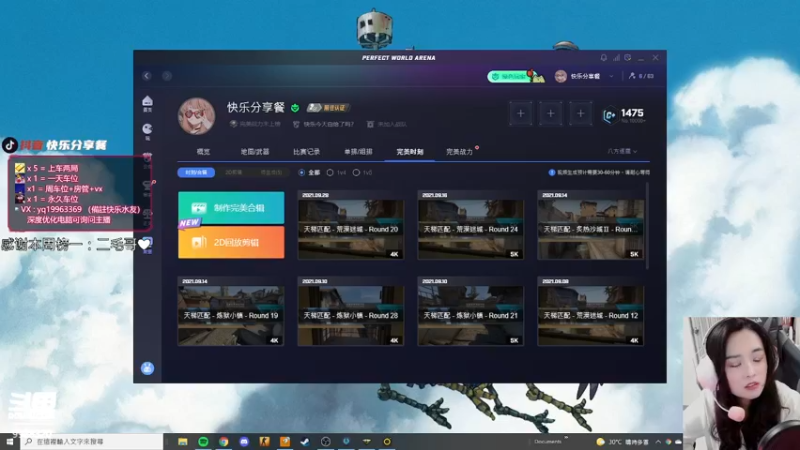Select the blue highlighted filter pill

click(196, 172)
